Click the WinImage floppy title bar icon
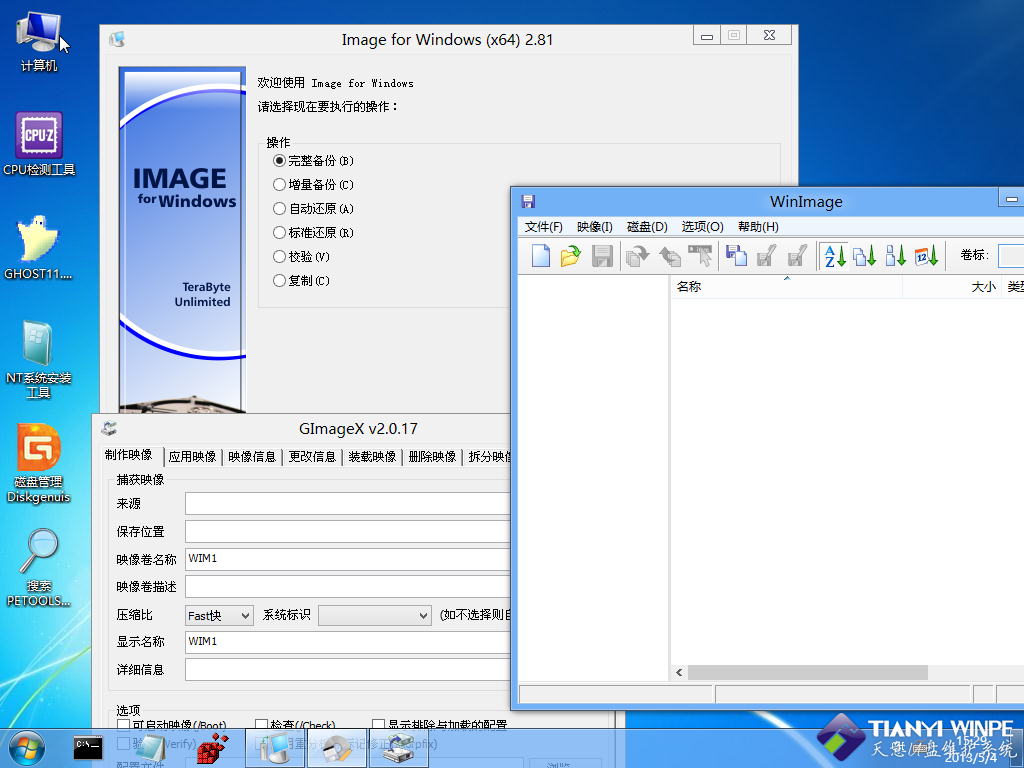This screenshot has width=1024, height=768. pos(528,201)
